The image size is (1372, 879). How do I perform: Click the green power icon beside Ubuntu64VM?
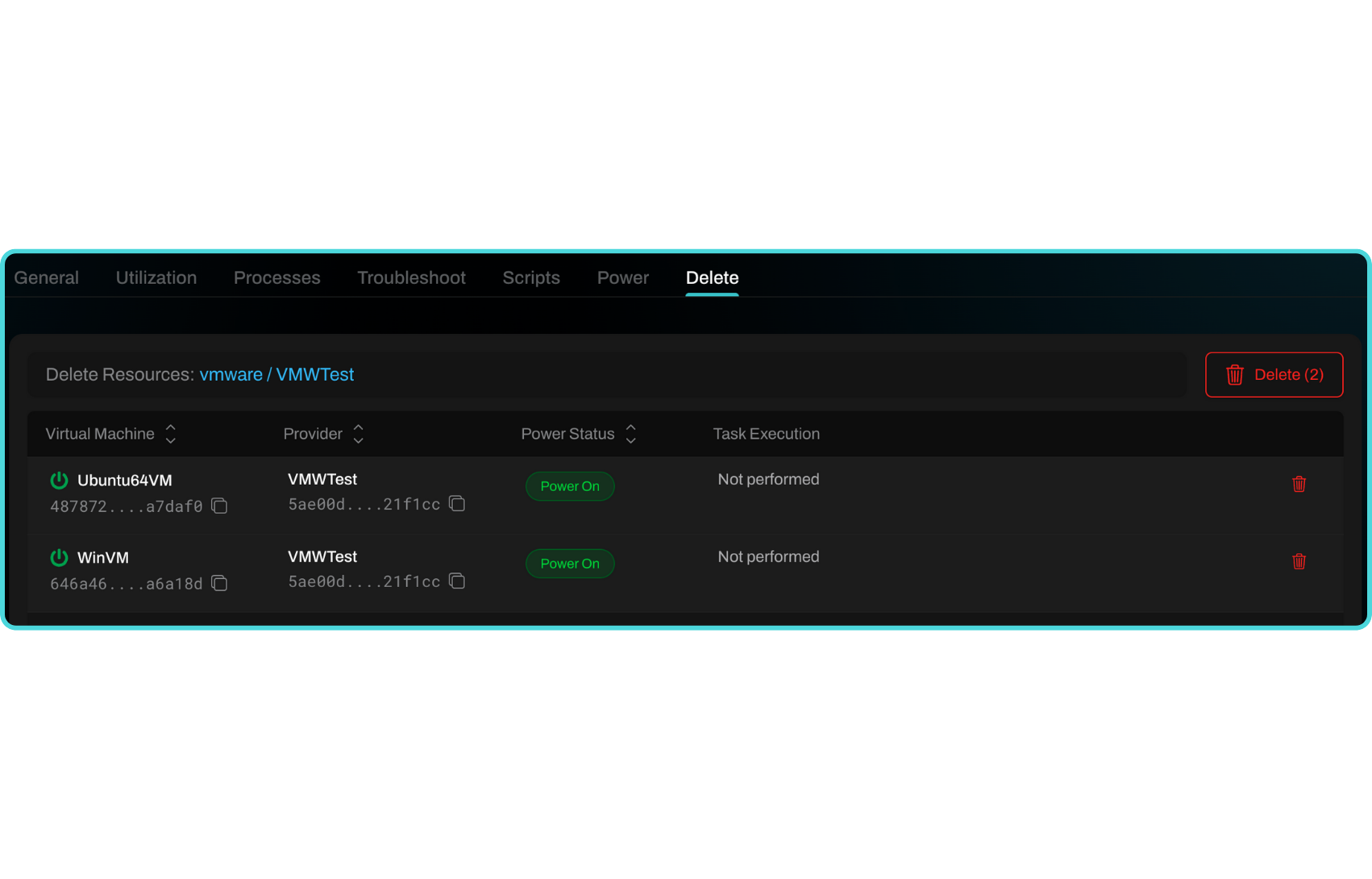pyautogui.click(x=59, y=481)
